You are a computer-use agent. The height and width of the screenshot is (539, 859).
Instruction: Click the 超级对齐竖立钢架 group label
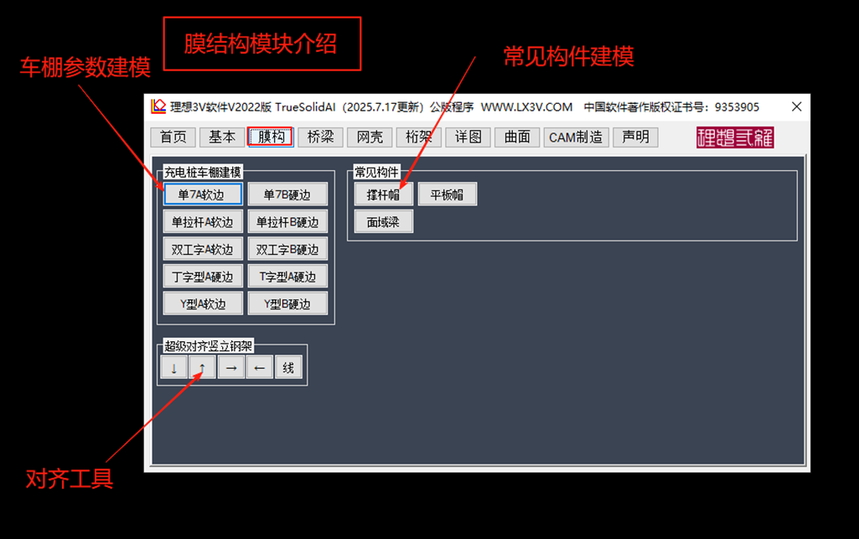tap(208, 346)
